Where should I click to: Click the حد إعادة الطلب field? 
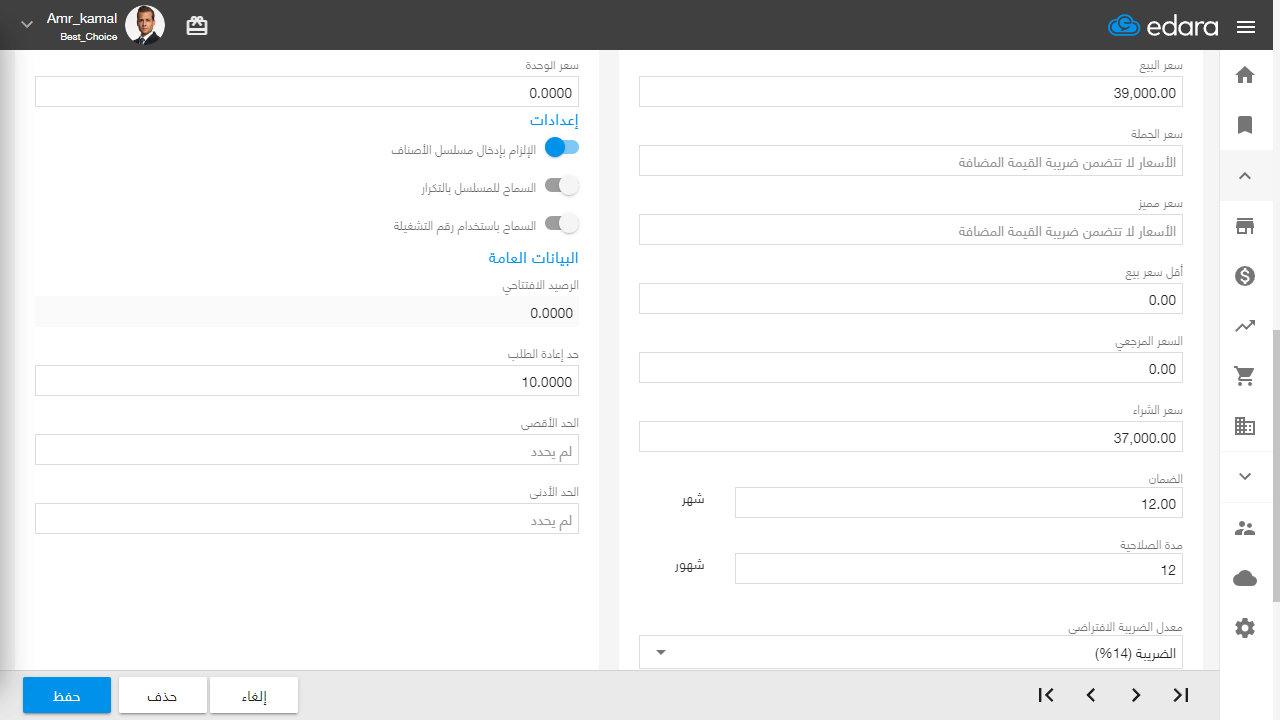pyautogui.click(x=307, y=381)
